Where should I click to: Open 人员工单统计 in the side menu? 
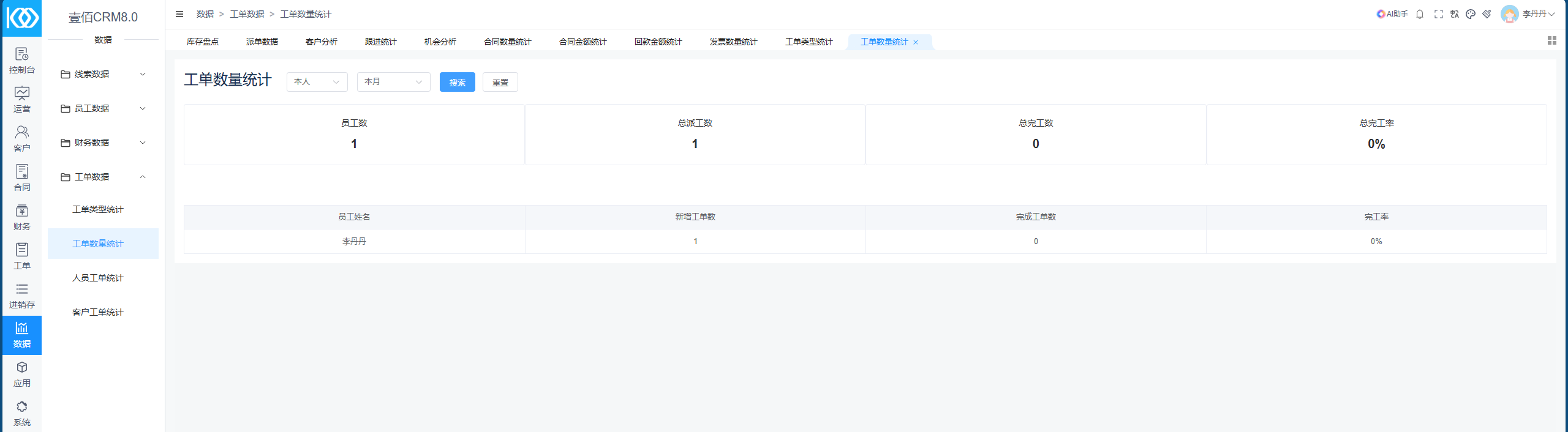[x=103, y=278]
